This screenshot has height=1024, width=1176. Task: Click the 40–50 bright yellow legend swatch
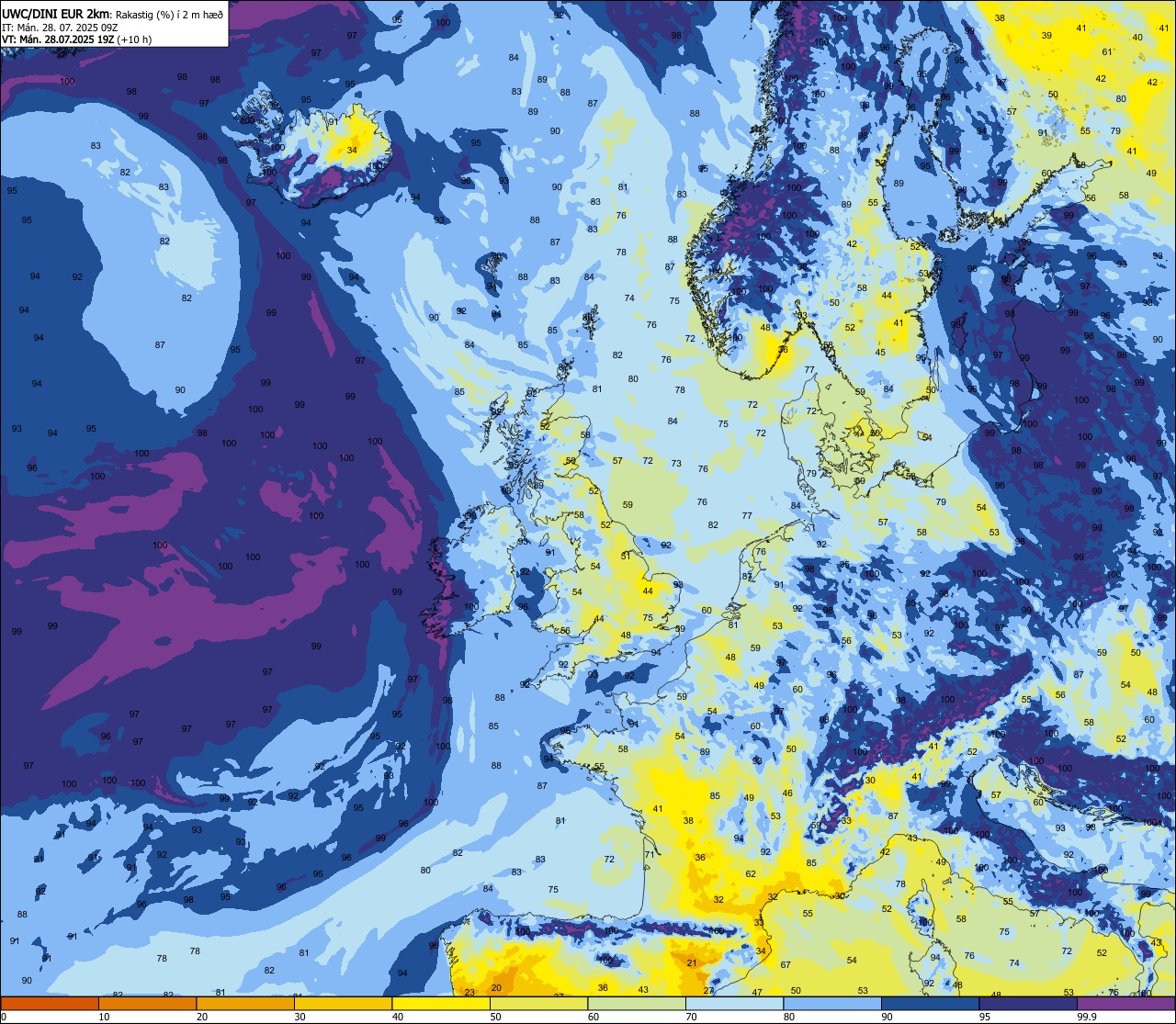441,1003
